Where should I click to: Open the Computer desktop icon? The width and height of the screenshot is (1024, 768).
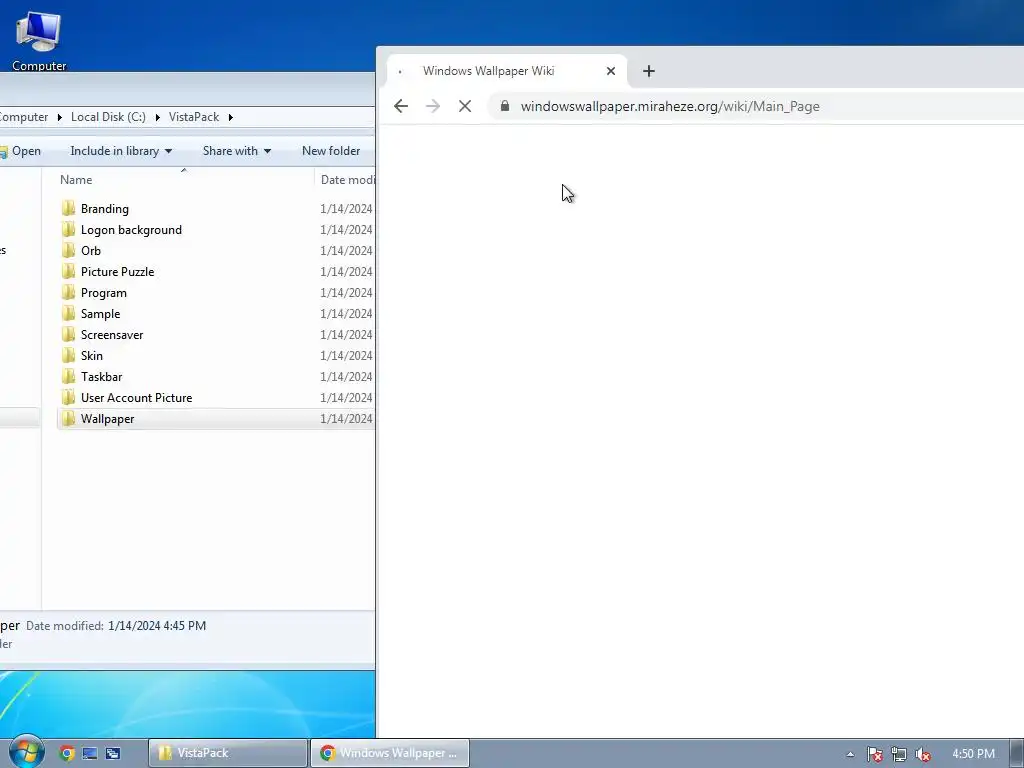pyautogui.click(x=39, y=40)
